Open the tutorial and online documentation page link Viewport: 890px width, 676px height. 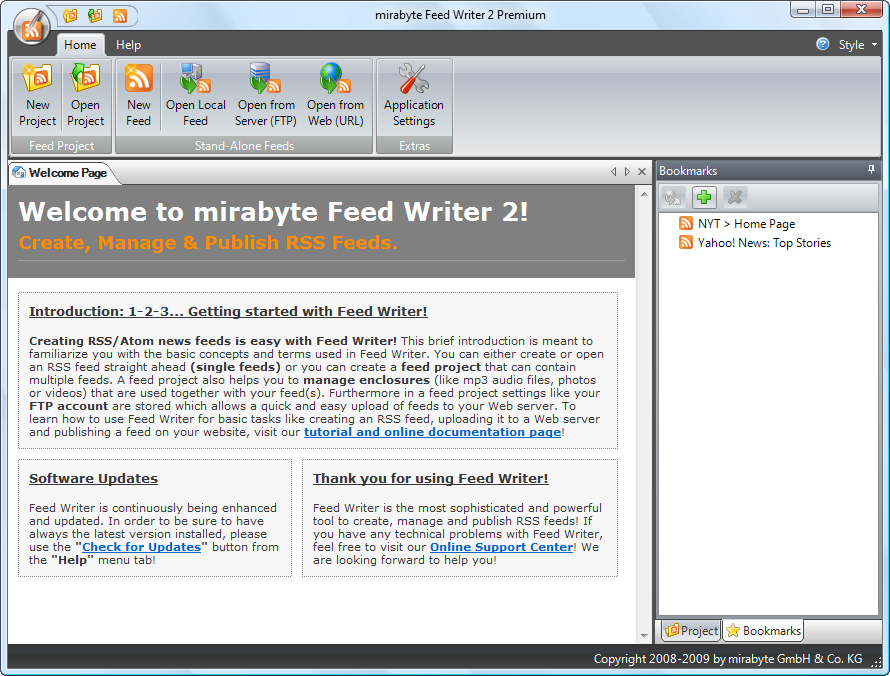tap(432, 432)
